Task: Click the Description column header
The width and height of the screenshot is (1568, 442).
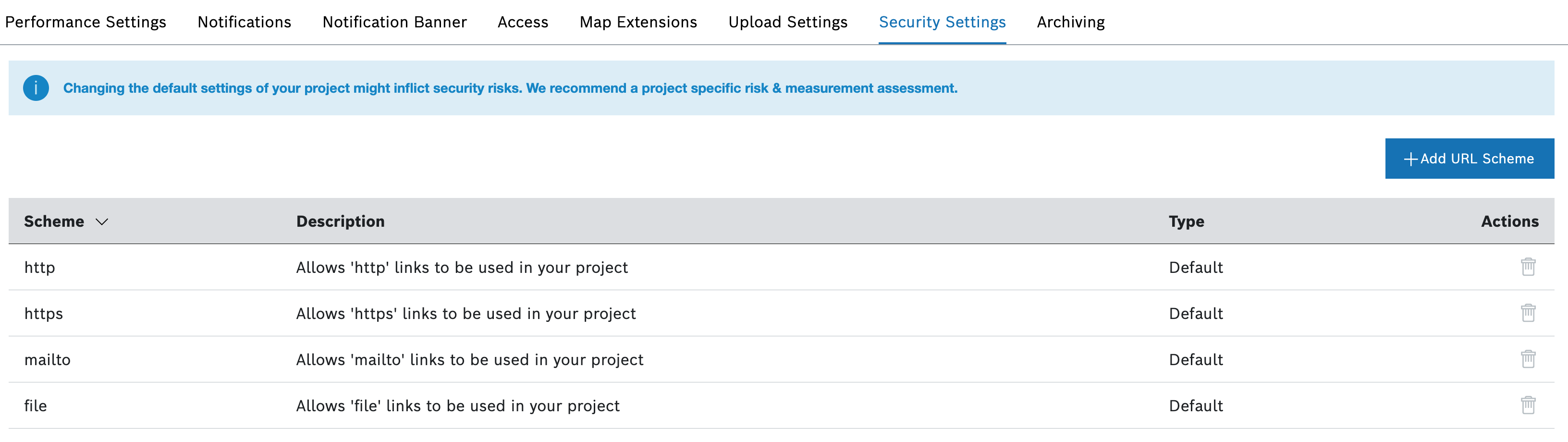Action: 340,221
